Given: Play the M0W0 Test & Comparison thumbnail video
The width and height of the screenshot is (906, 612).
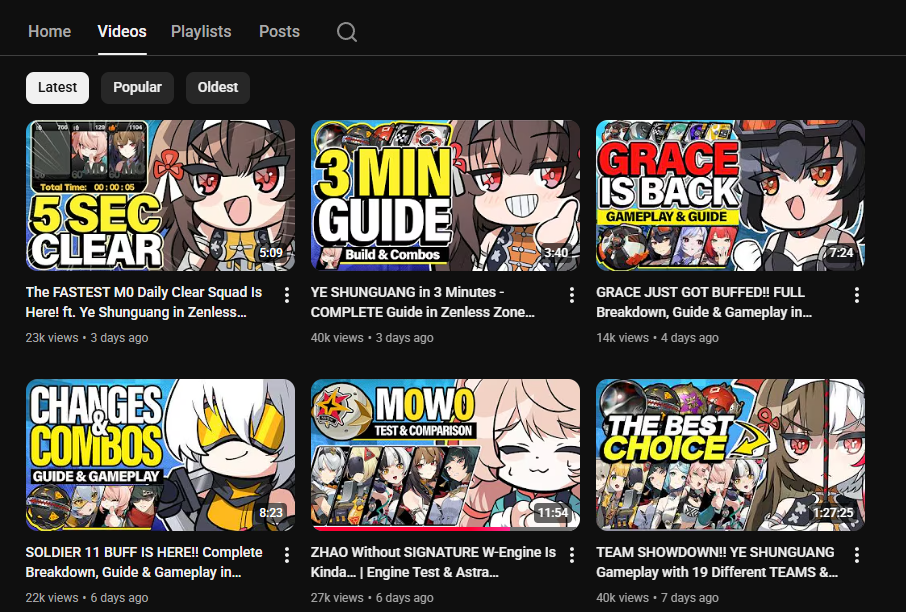Looking at the screenshot, I should (445, 455).
